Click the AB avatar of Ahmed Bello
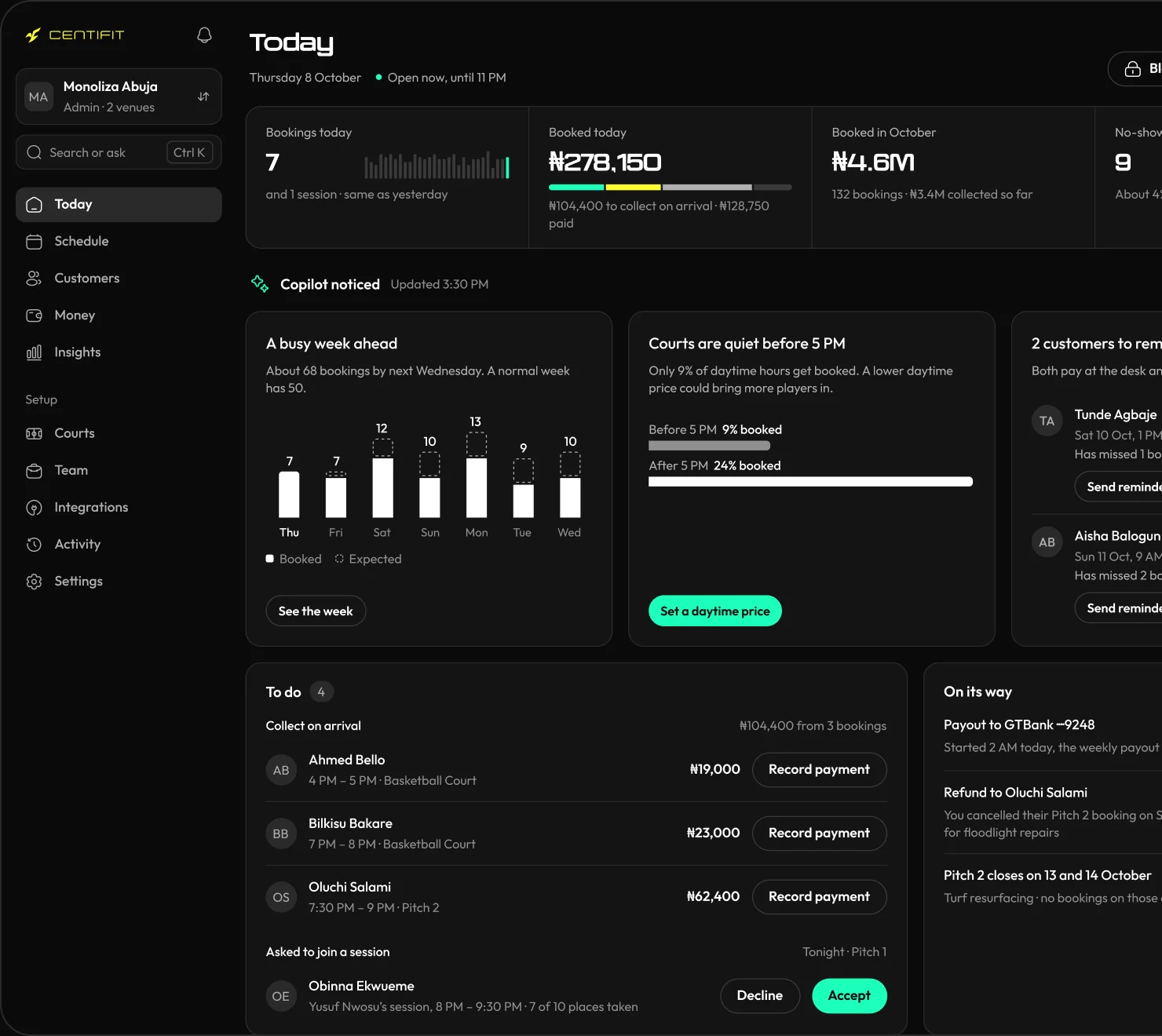 [x=281, y=770]
